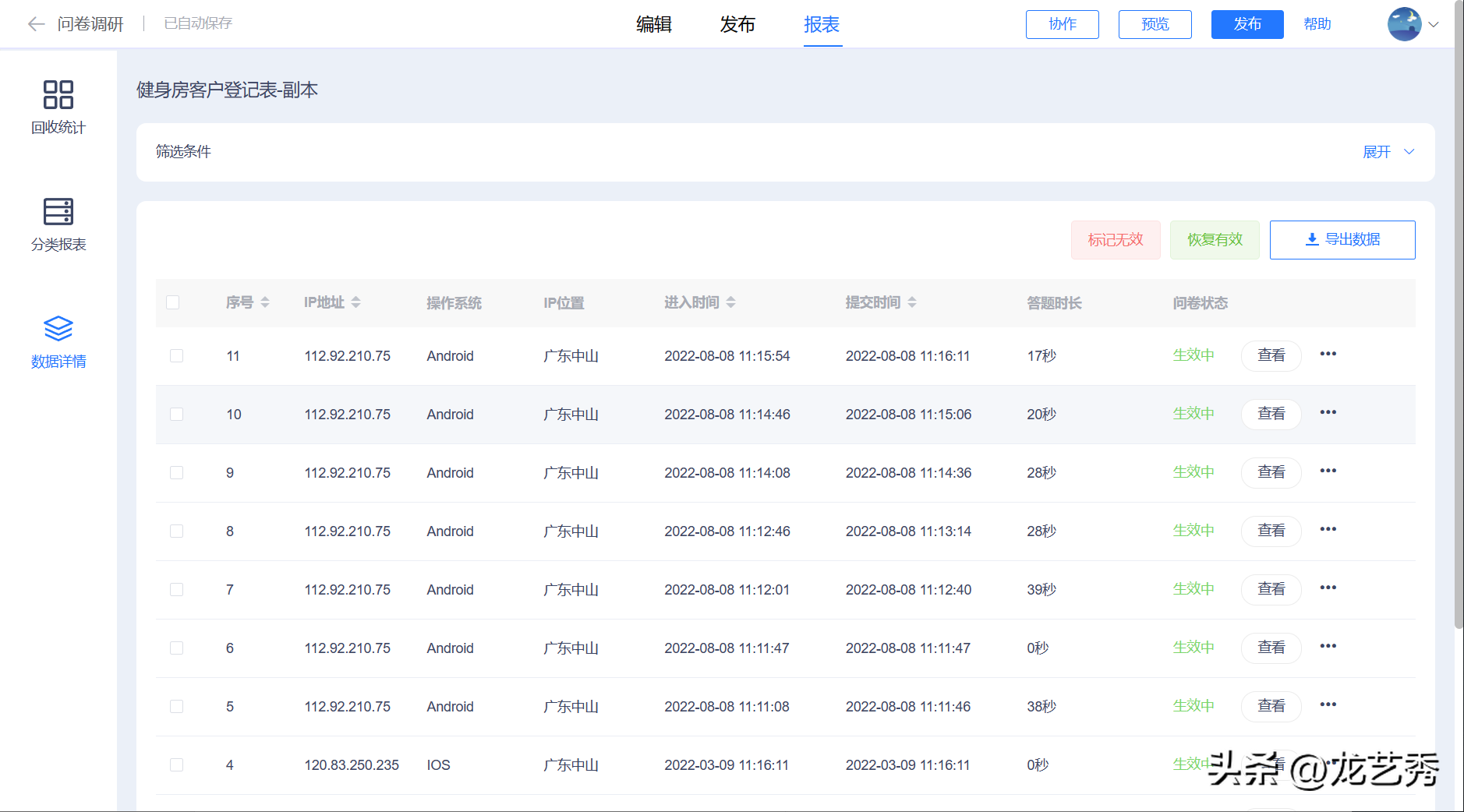Expand the 筛选条件 panel via 展开
The width and height of the screenshot is (1464, 812).
pyautogui.click(x=1388, y=152)
